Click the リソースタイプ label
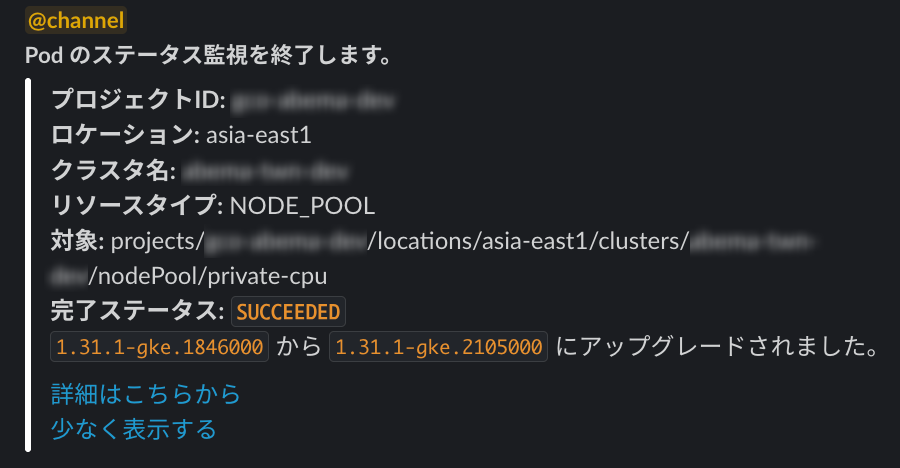Image resolution: width=900 pixels, height=468 pixels. [x=136, y=206]
